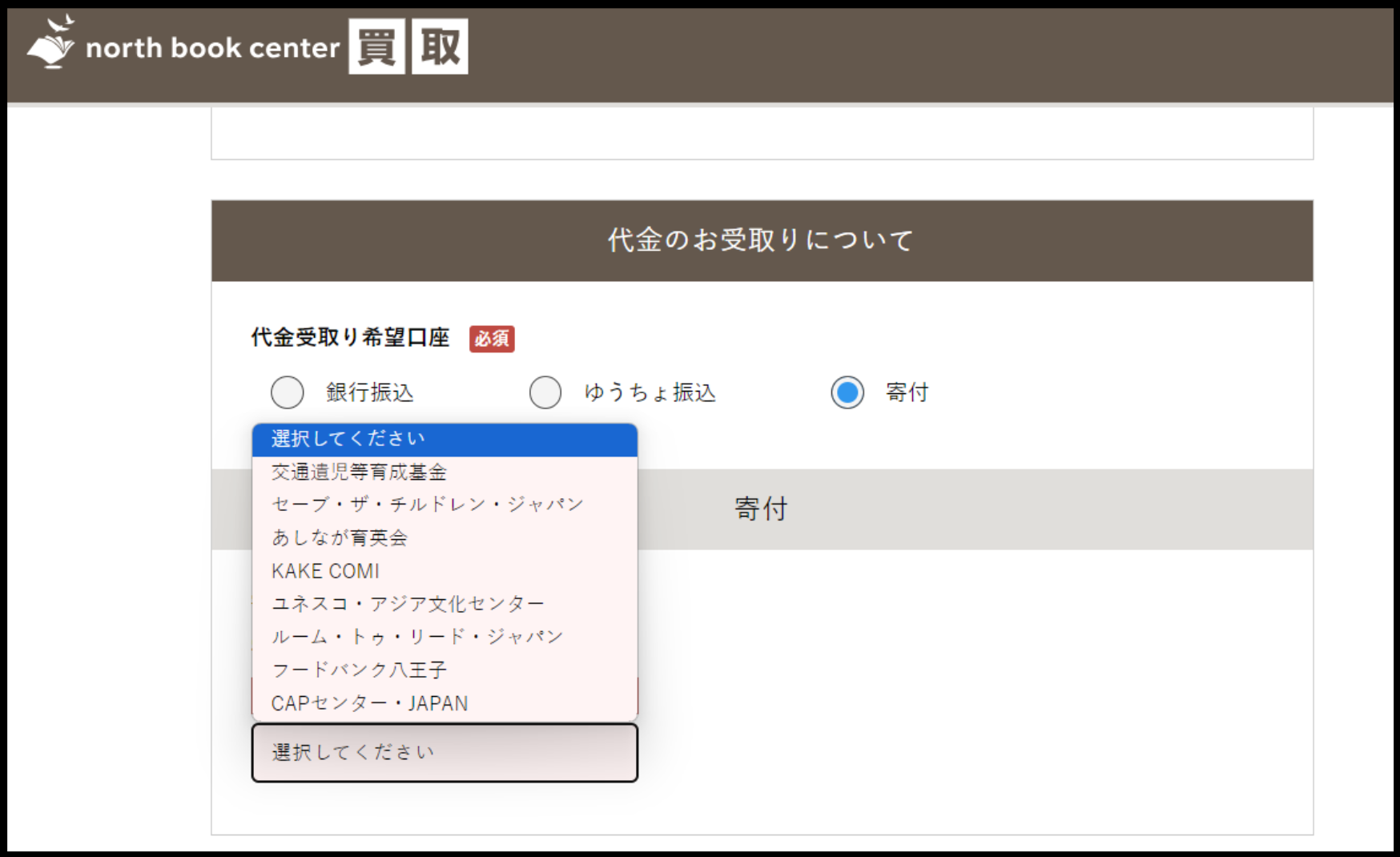Click the 代金のお受取りについて section header

[762, 240]
